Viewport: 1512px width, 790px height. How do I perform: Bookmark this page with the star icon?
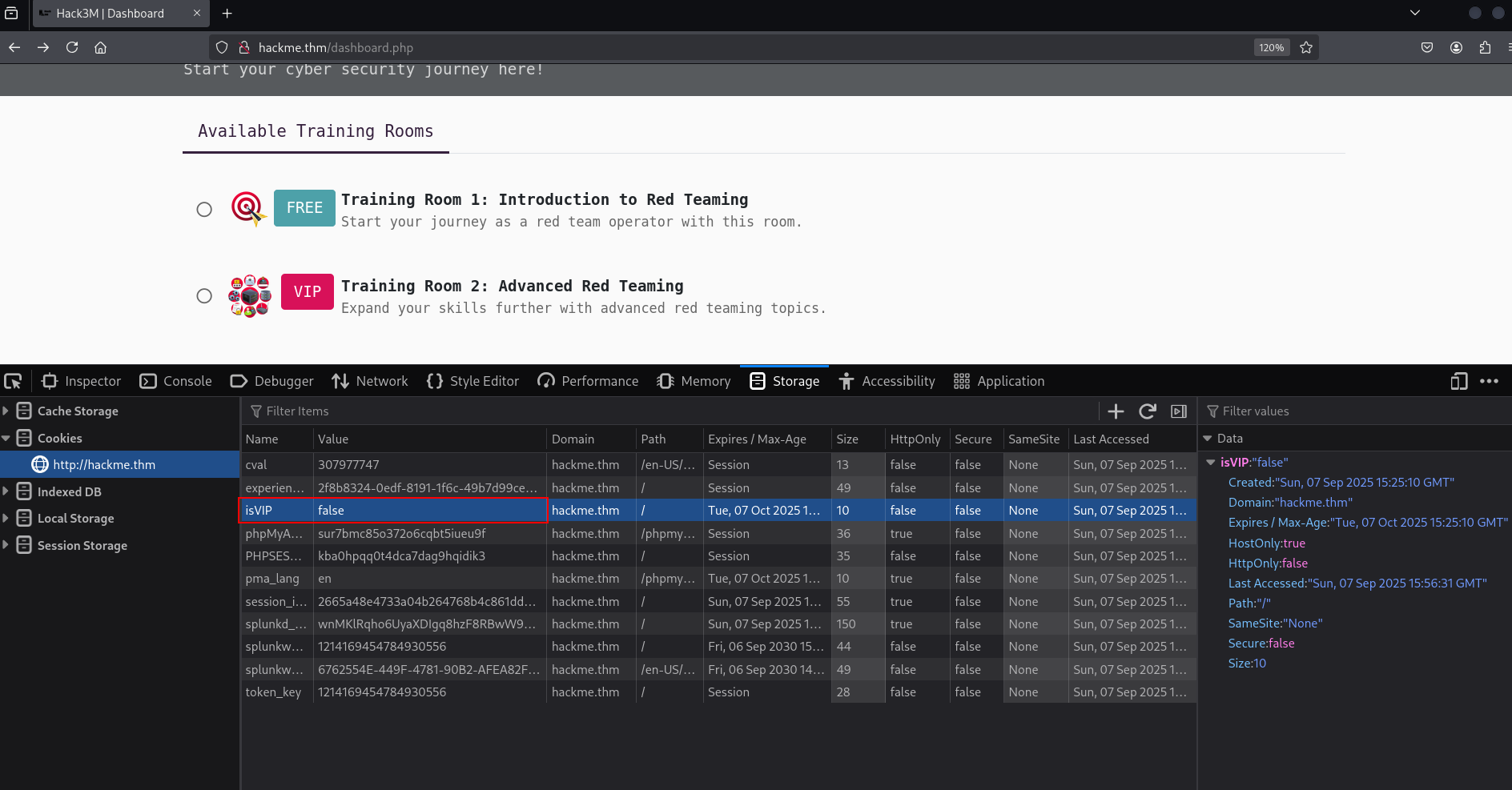[1306, 48]
